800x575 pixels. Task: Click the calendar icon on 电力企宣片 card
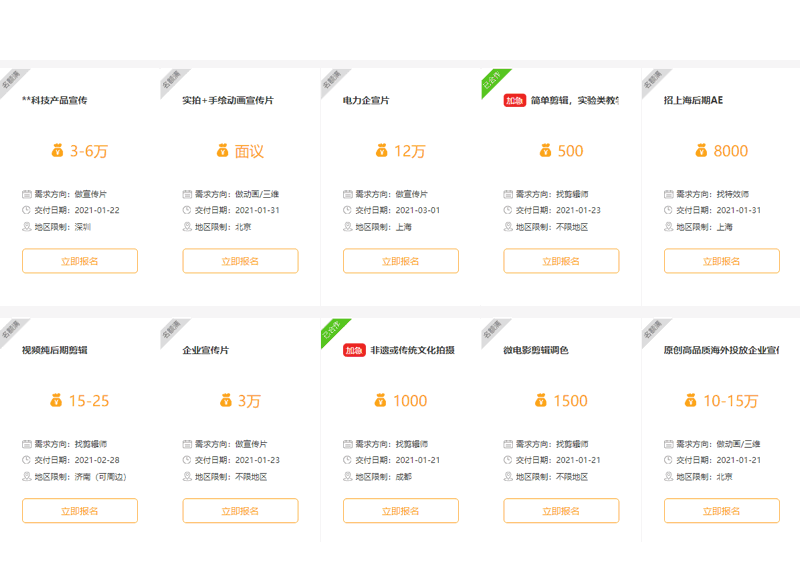347,194
